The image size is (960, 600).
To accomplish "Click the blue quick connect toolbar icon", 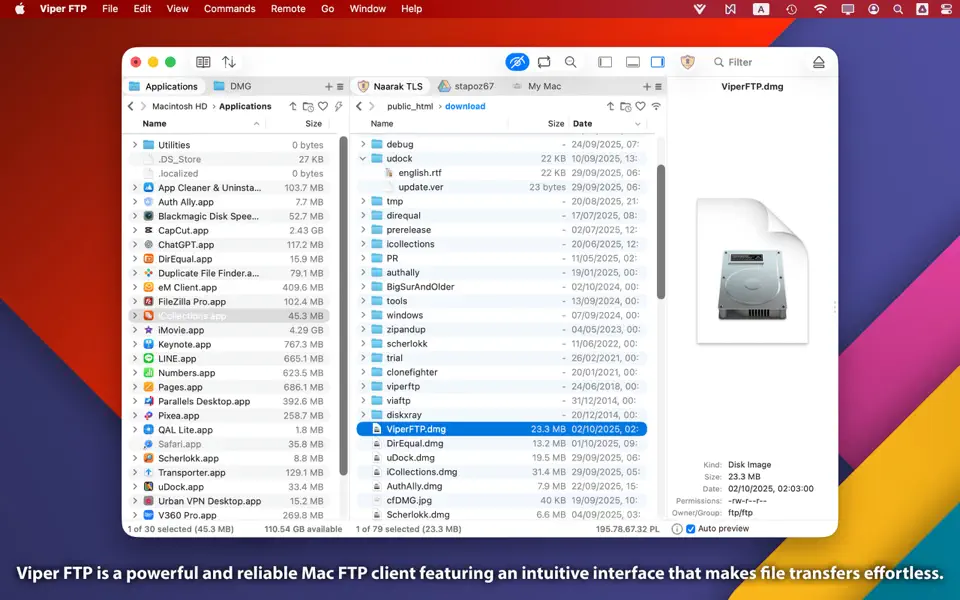I will tap(517, 61).
